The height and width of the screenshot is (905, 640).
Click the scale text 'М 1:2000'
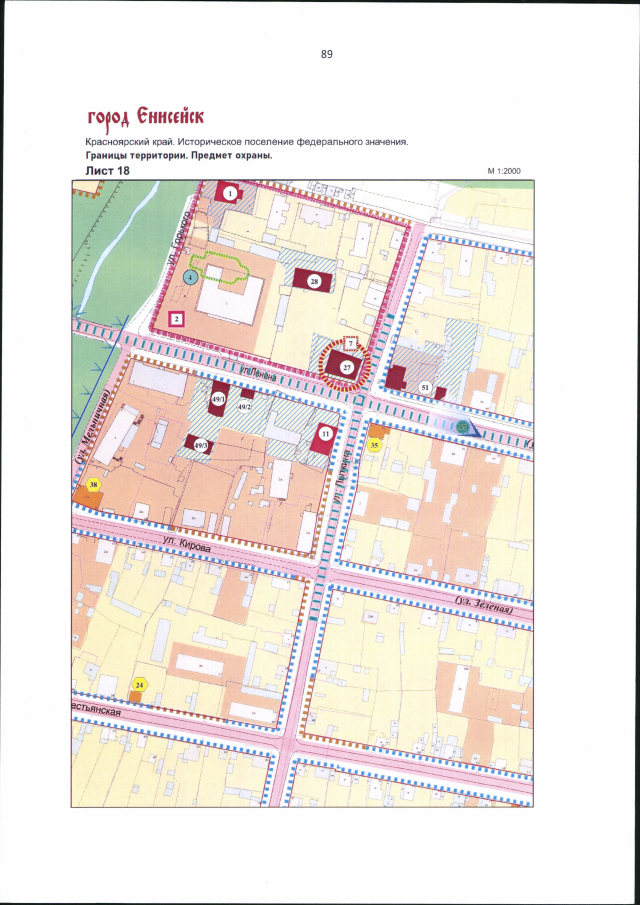coord(504,172)
